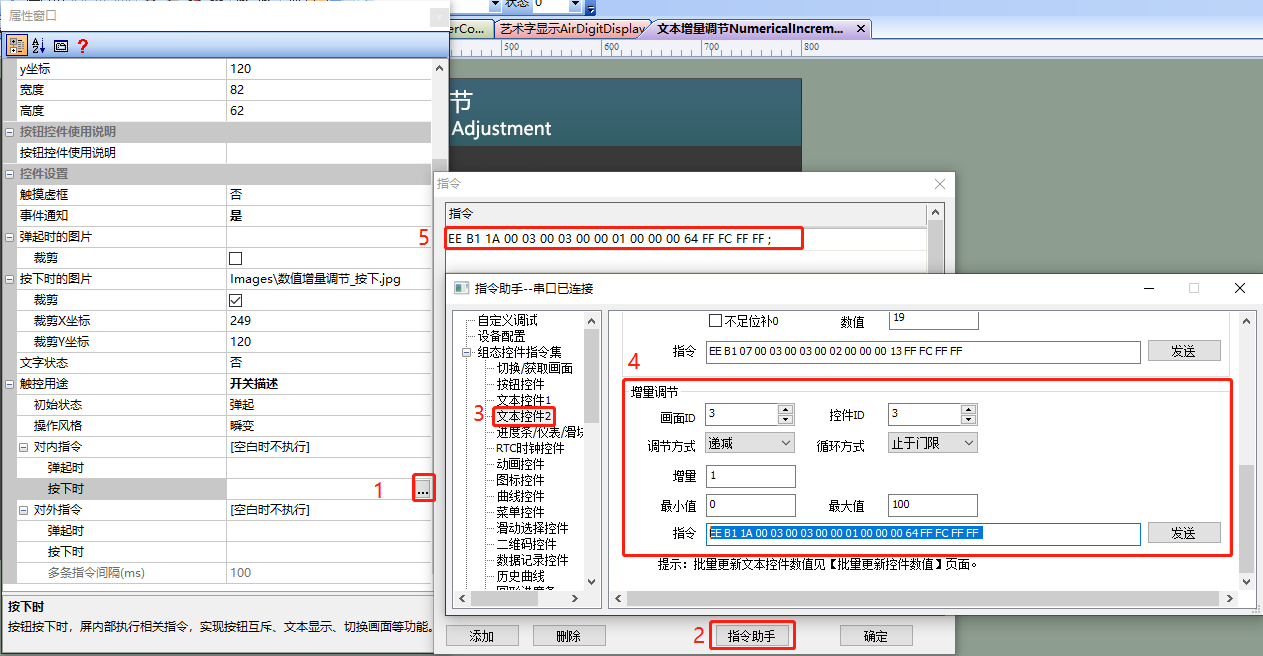
Task: Click the 数值 field showing 19
Action: pos(933,322)
